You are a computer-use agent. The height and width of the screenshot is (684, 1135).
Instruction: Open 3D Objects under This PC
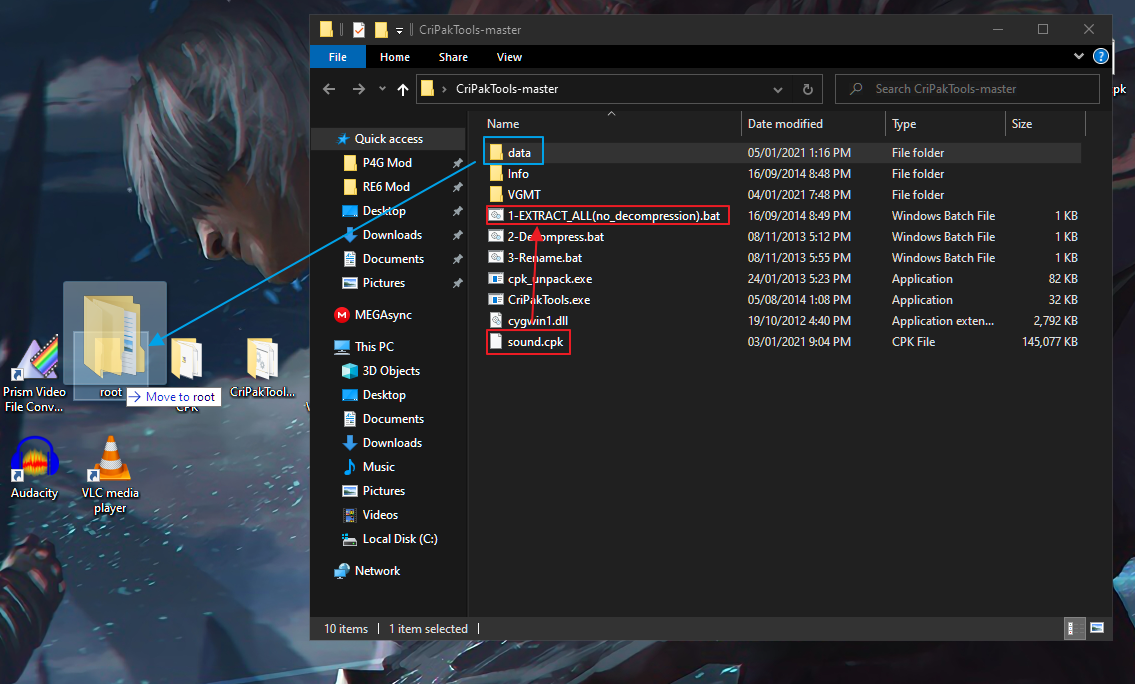tap(391, 371)
